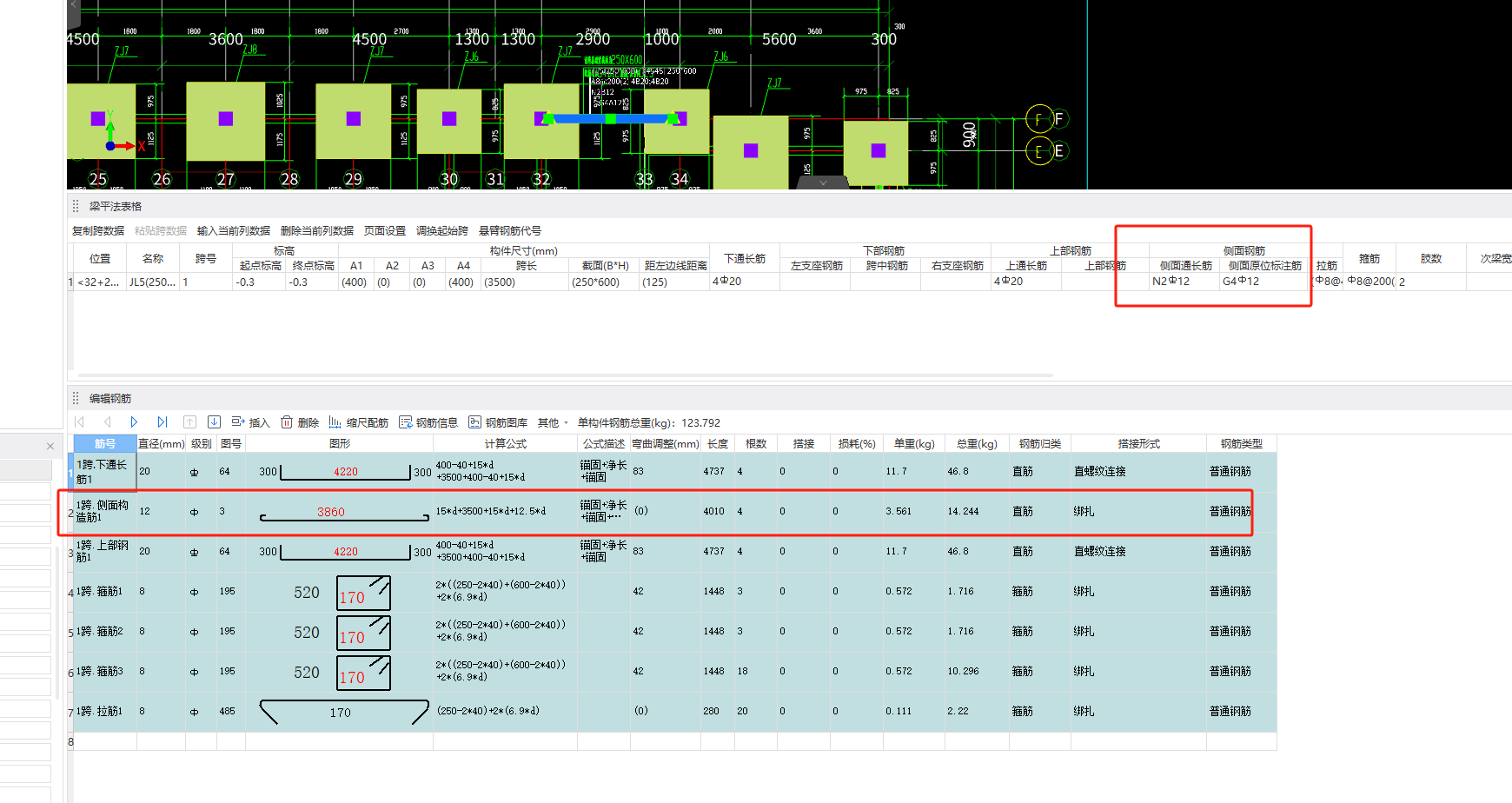This screenshot has height=803, width=1512.
Task: Jump to last rebar record icon
Action: click(x=162, y=422)
